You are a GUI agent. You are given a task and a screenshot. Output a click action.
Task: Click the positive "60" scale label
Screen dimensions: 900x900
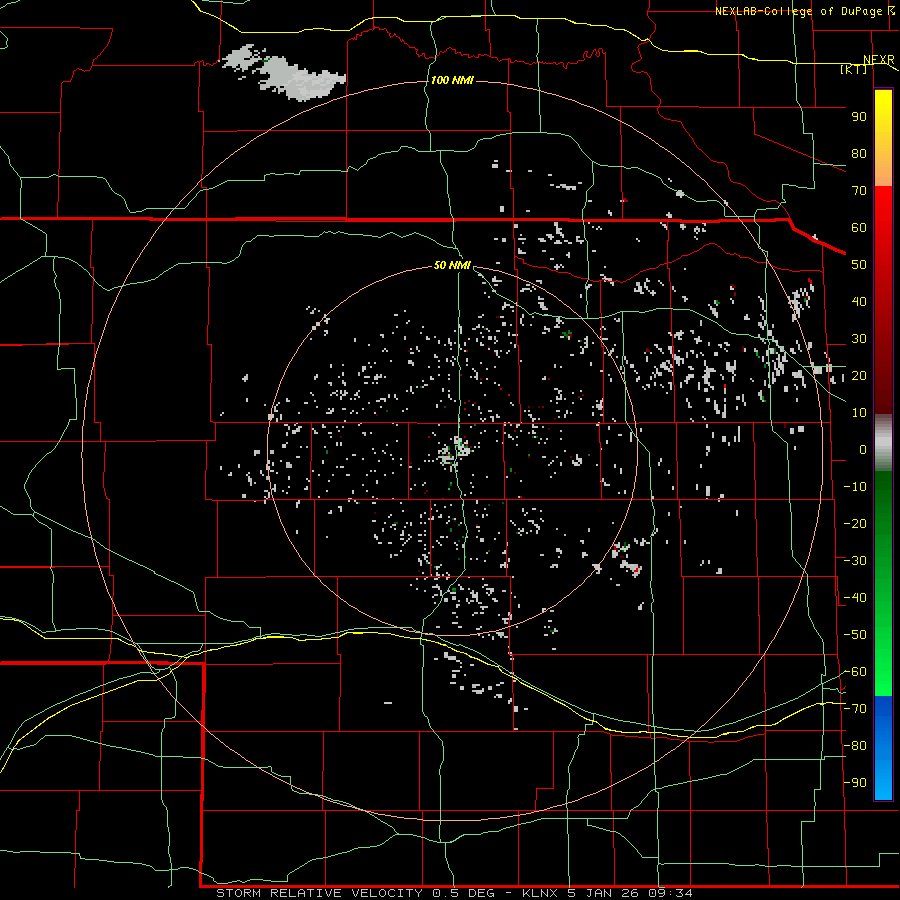tap(859, 228)
